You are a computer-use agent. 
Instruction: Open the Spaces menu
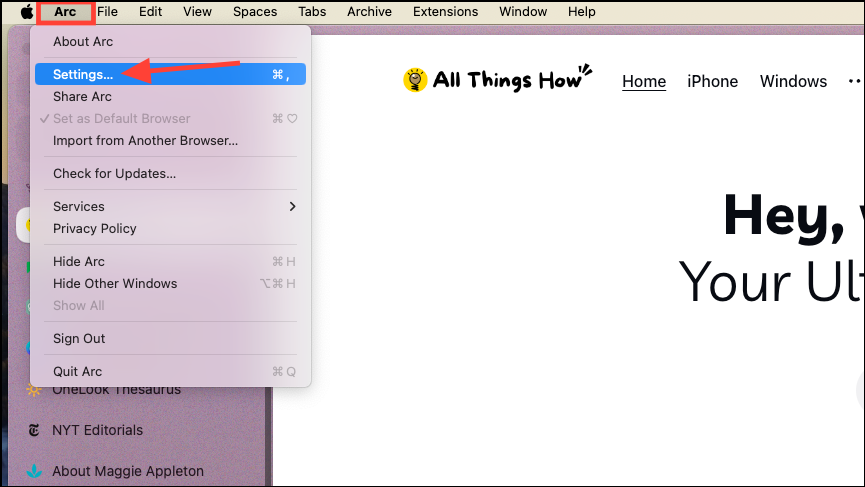click(255, 12)
